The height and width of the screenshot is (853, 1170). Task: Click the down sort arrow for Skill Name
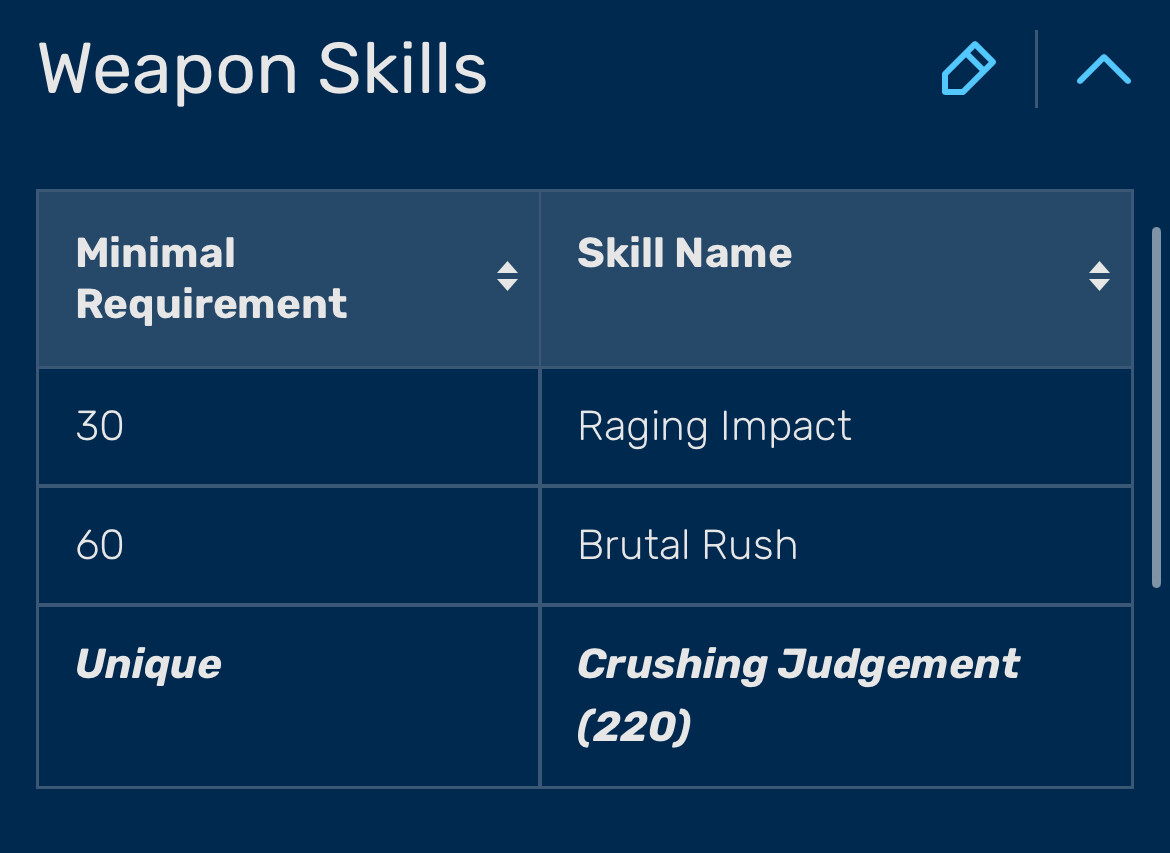point(1099,284)
